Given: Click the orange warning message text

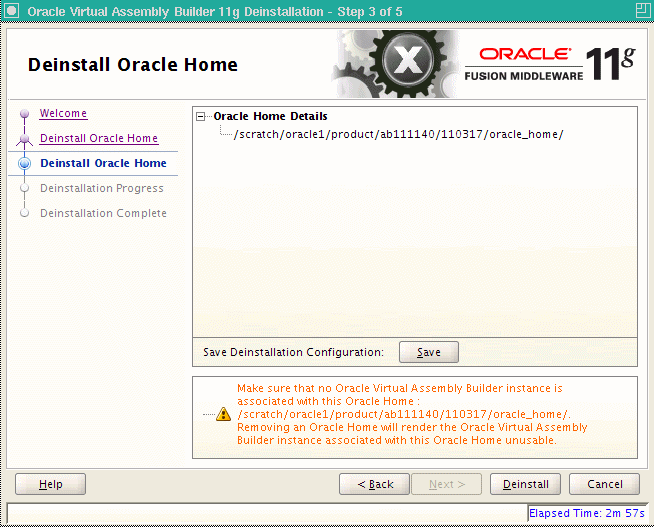Looking at the screenshot, I should click(412, 414).
